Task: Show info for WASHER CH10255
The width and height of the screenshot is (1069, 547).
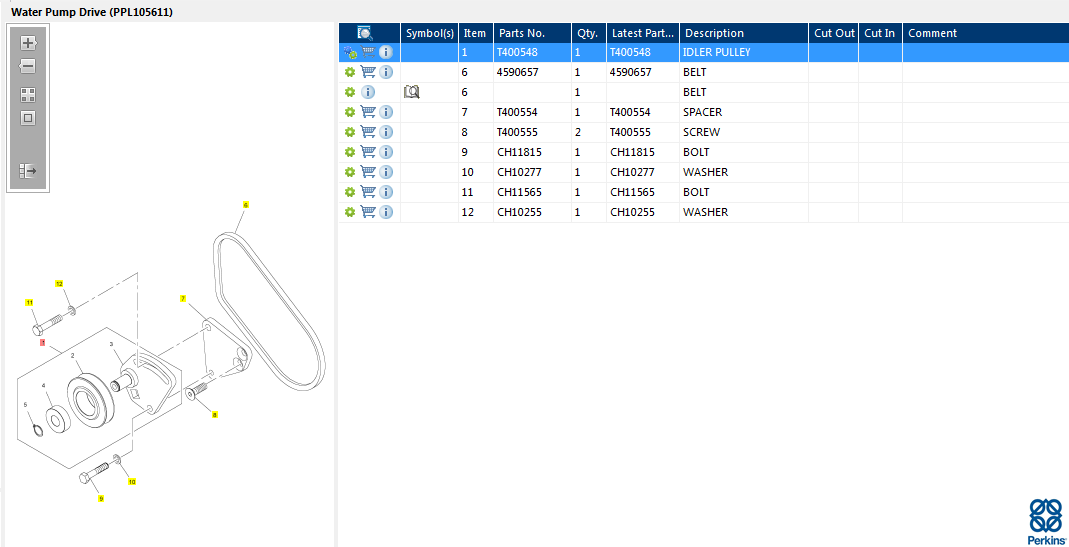Action: [x=386, y=212]
